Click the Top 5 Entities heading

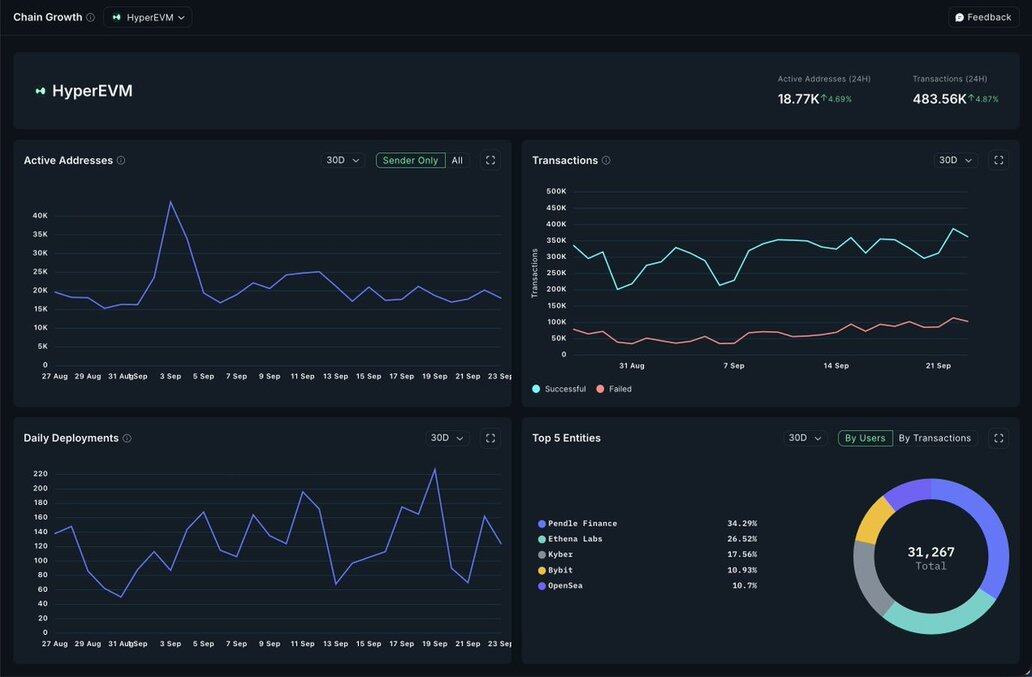point(566,438)
